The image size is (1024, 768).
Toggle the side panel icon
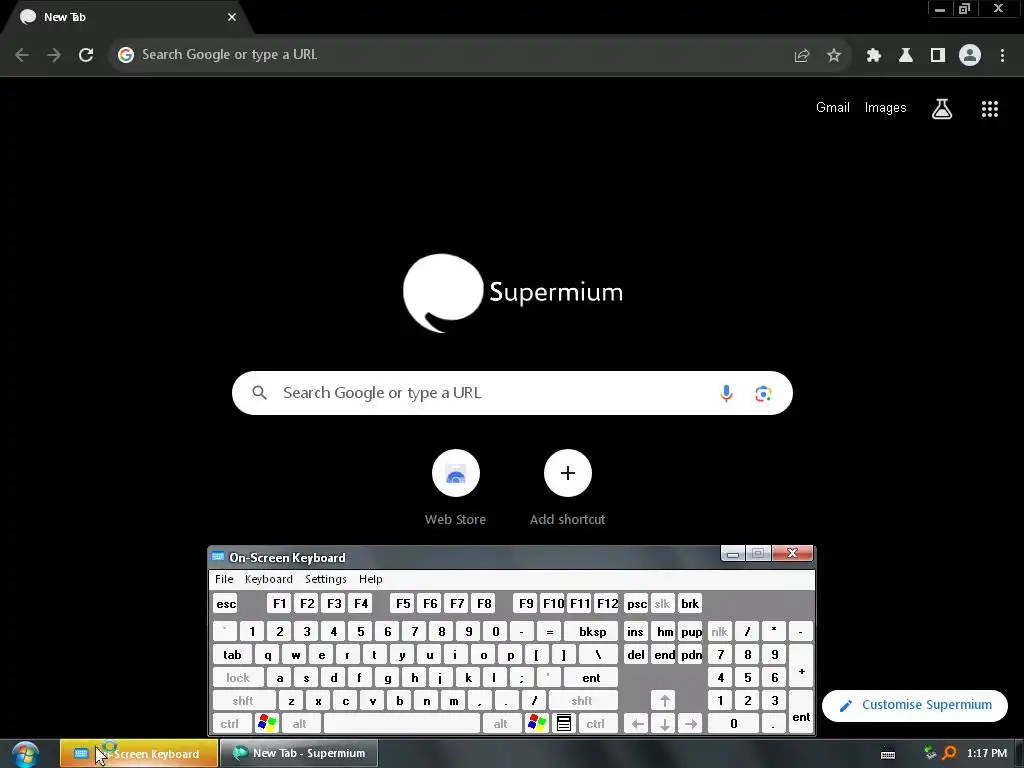tap(938, 55)
